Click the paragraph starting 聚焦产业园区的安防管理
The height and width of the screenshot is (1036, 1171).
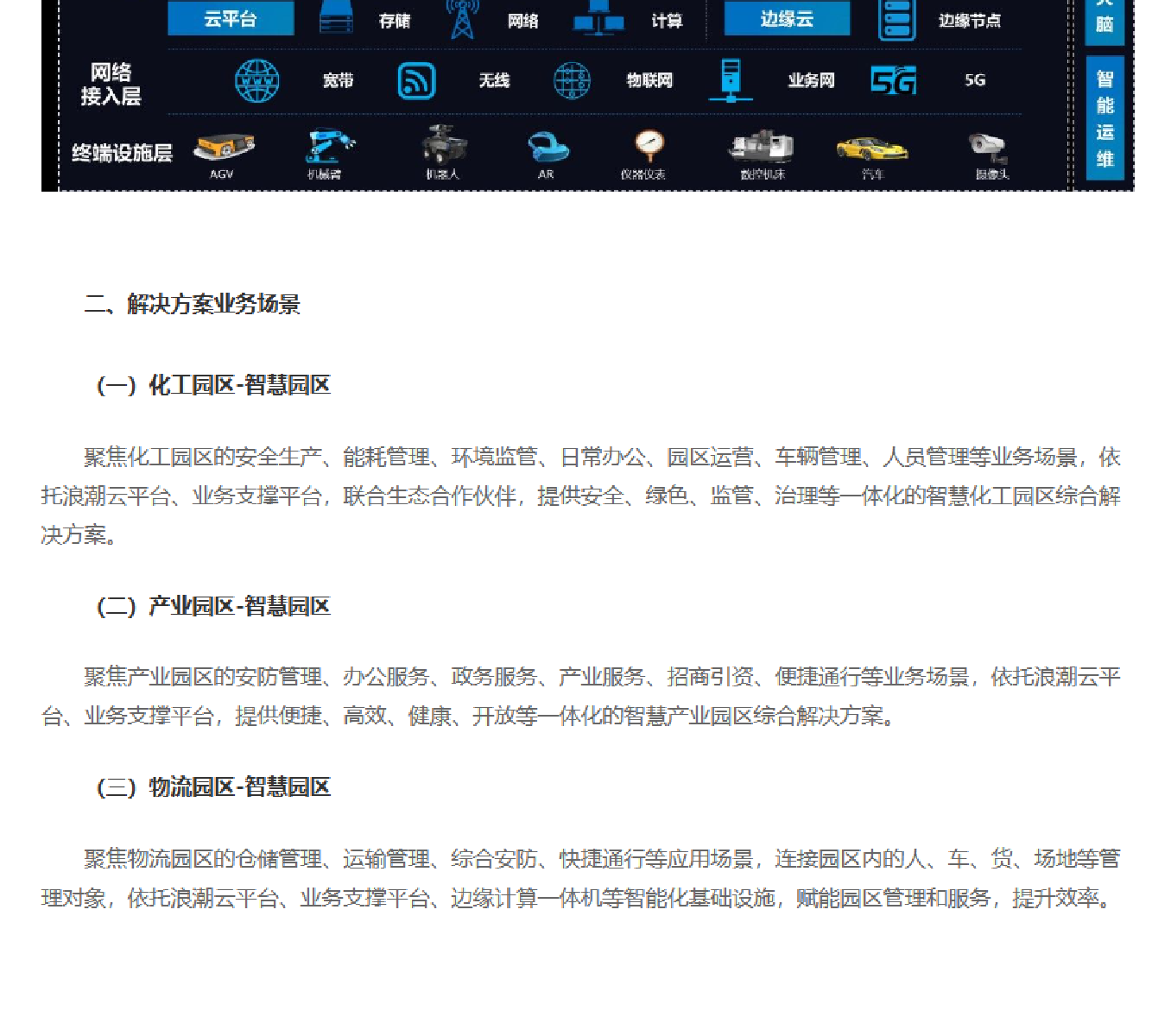(581, 697)
